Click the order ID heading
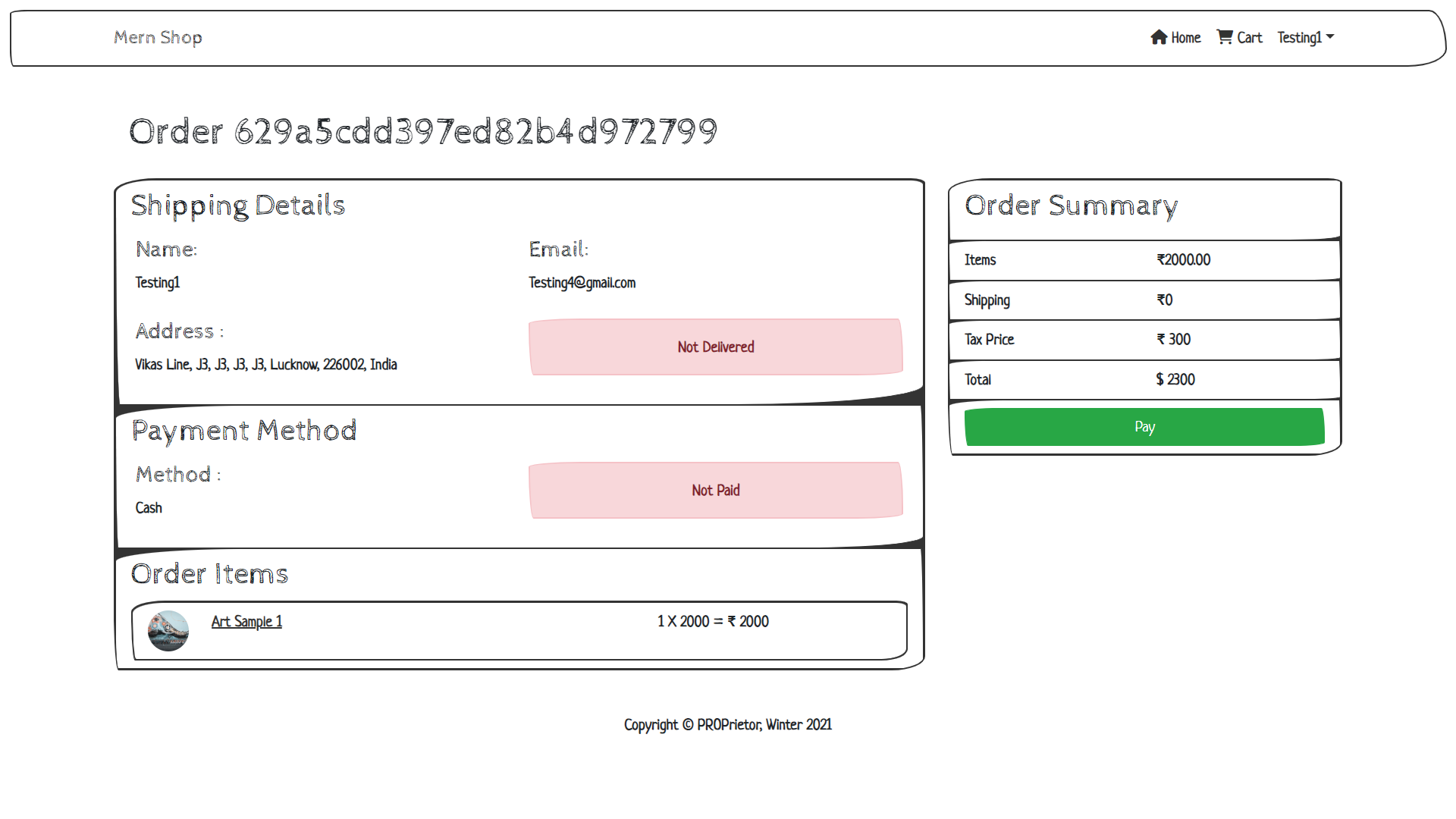This screenshot has width=1456, height=819. click(422, 131)
